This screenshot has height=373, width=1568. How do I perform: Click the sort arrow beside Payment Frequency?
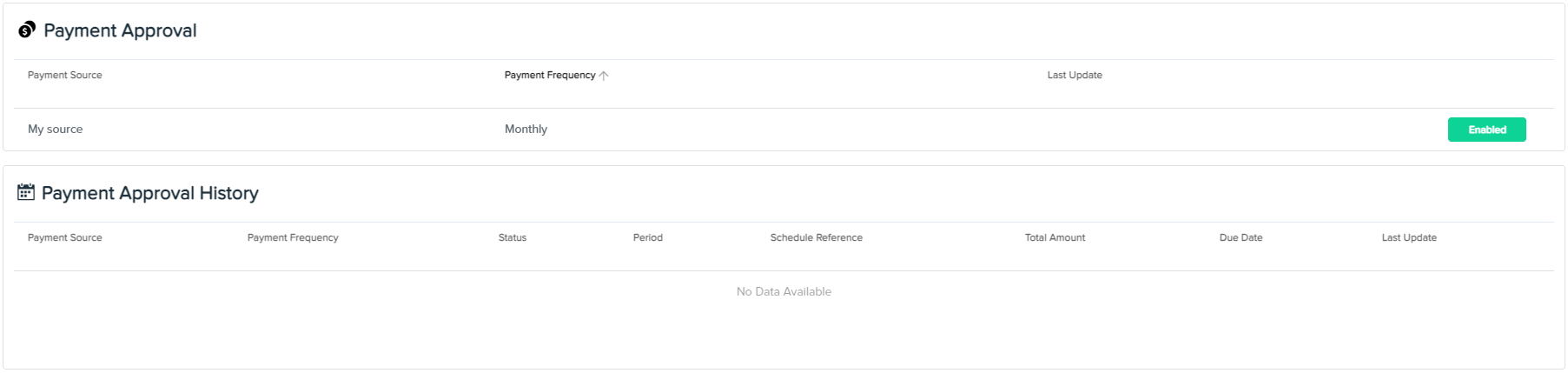coord(604,76)
